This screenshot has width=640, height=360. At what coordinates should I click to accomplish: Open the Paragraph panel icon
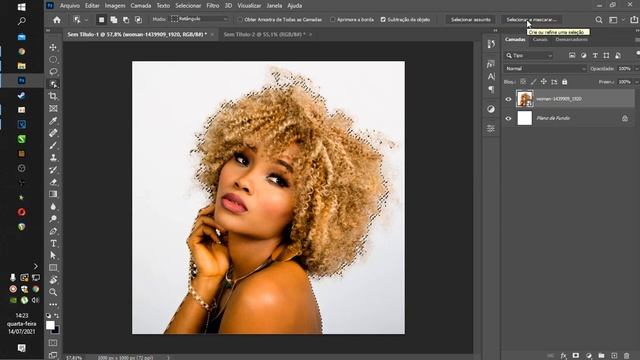(x=491, y=89)
